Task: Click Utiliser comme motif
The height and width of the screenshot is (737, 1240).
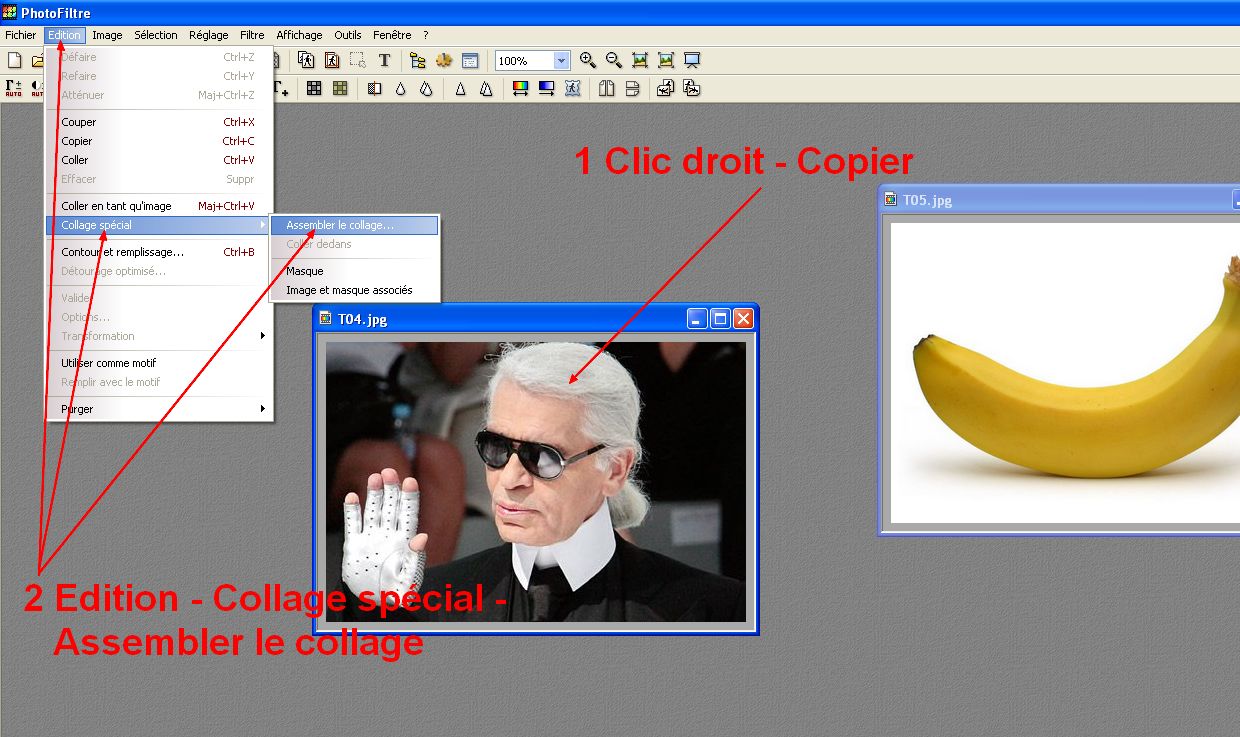Action: 109,363
